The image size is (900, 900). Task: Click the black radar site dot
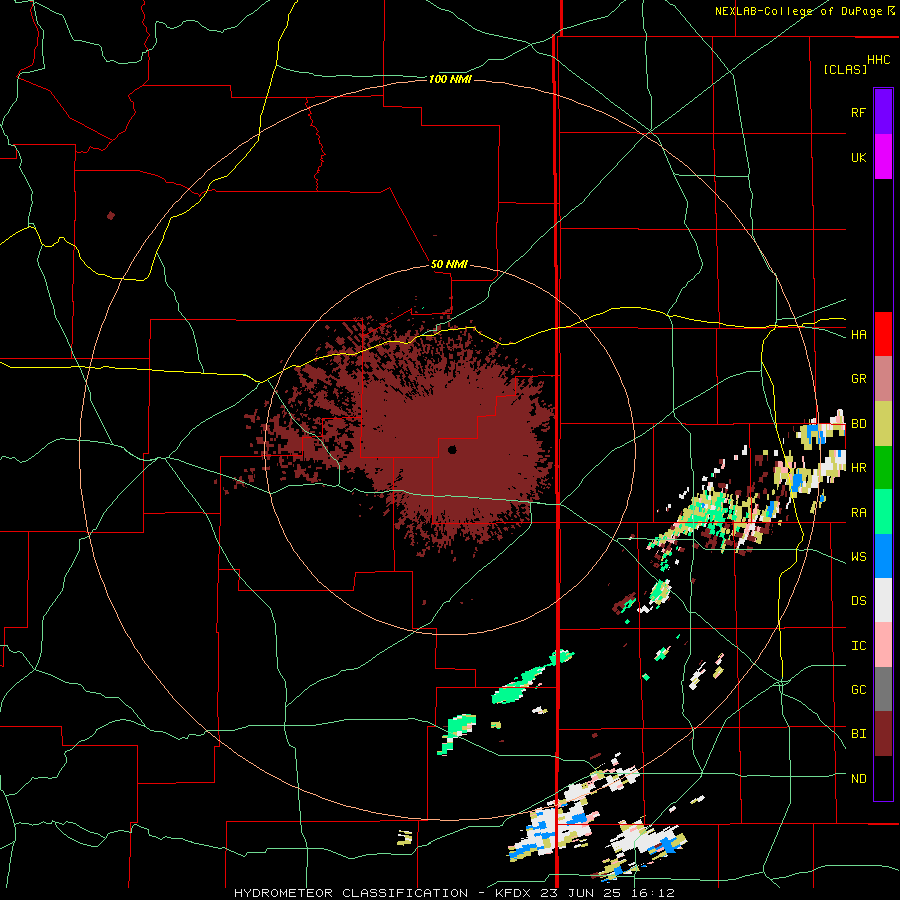(452, 449)
